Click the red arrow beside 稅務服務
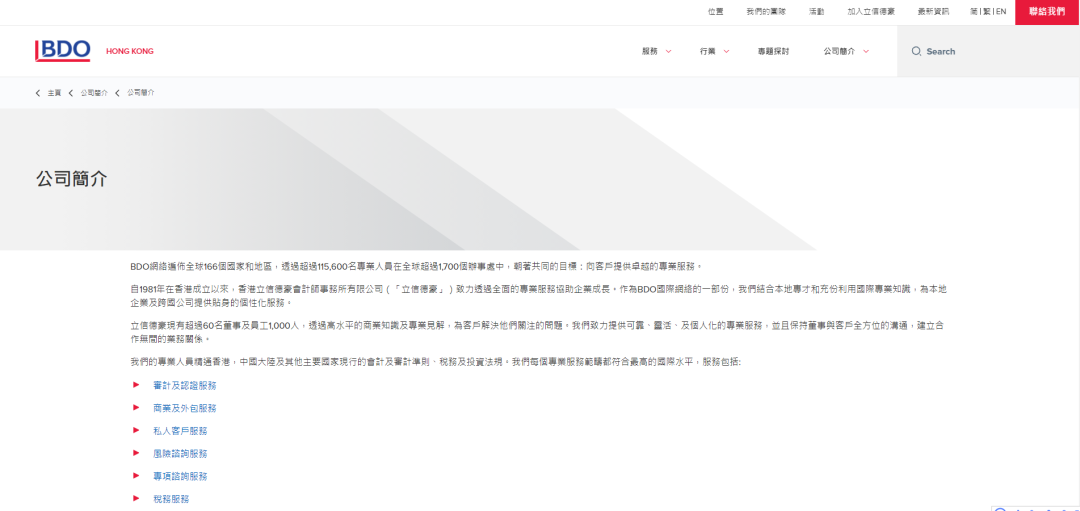 [136, 498]
